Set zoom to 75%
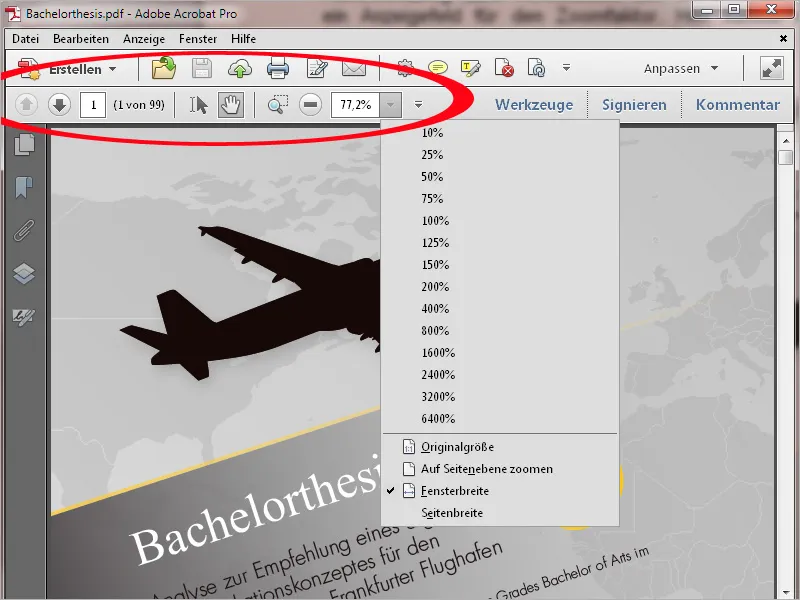 (500, 199)
